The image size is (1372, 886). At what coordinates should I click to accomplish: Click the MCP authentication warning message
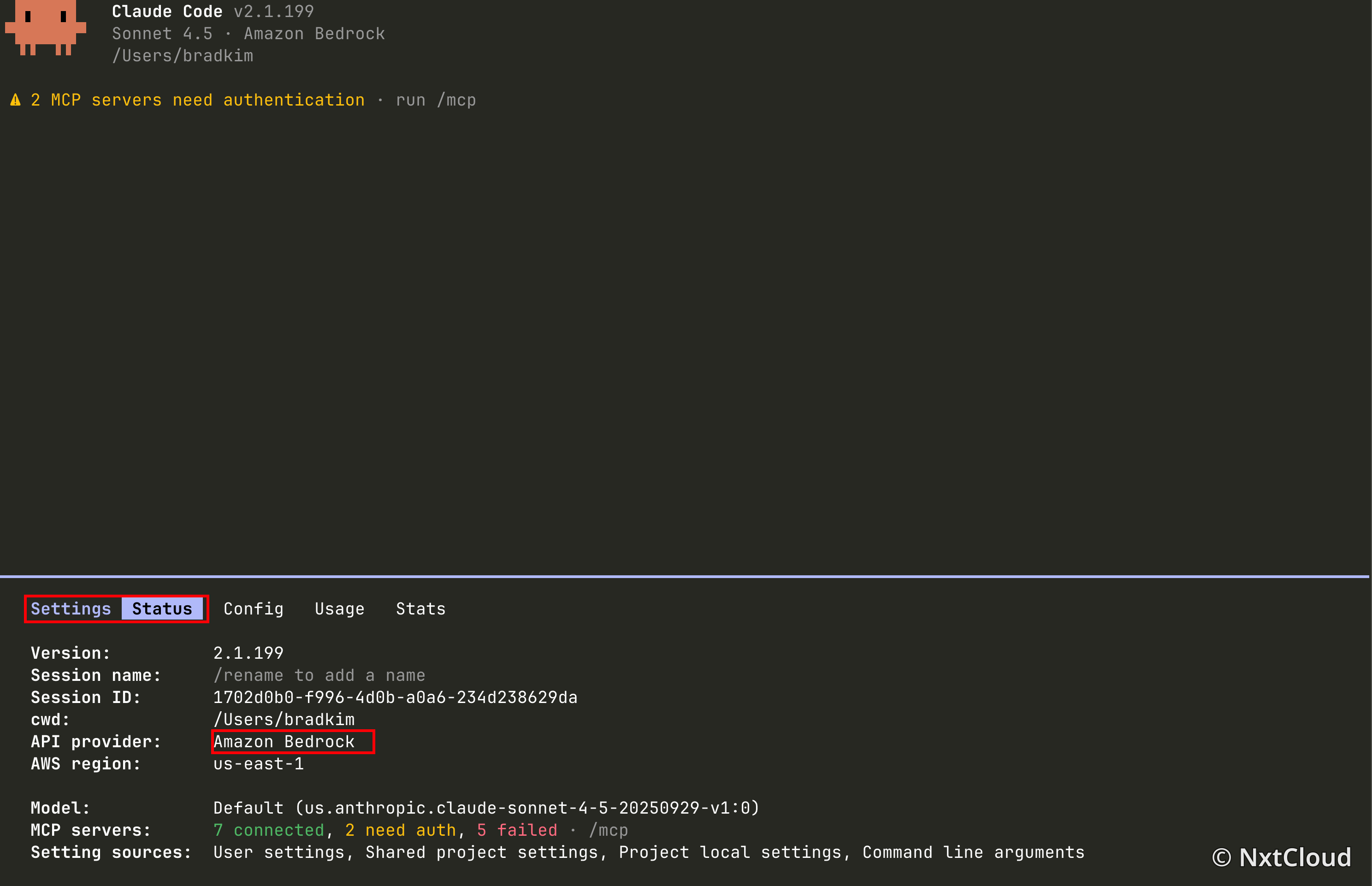(198, 100)
